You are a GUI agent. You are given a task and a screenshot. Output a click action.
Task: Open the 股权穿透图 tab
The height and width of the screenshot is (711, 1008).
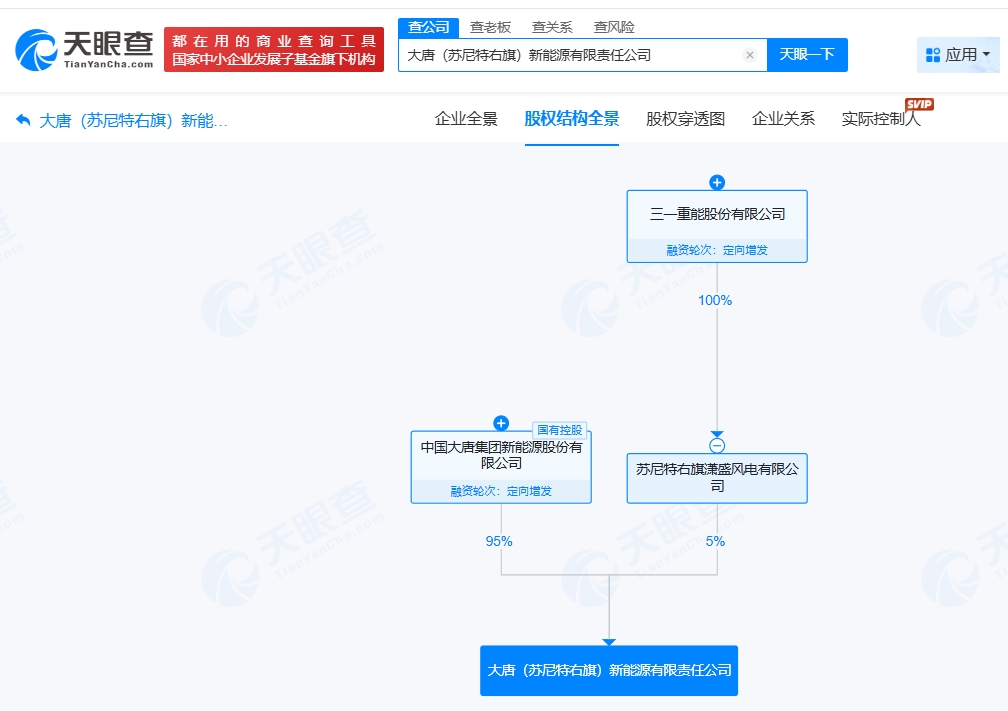coord(685,119)
